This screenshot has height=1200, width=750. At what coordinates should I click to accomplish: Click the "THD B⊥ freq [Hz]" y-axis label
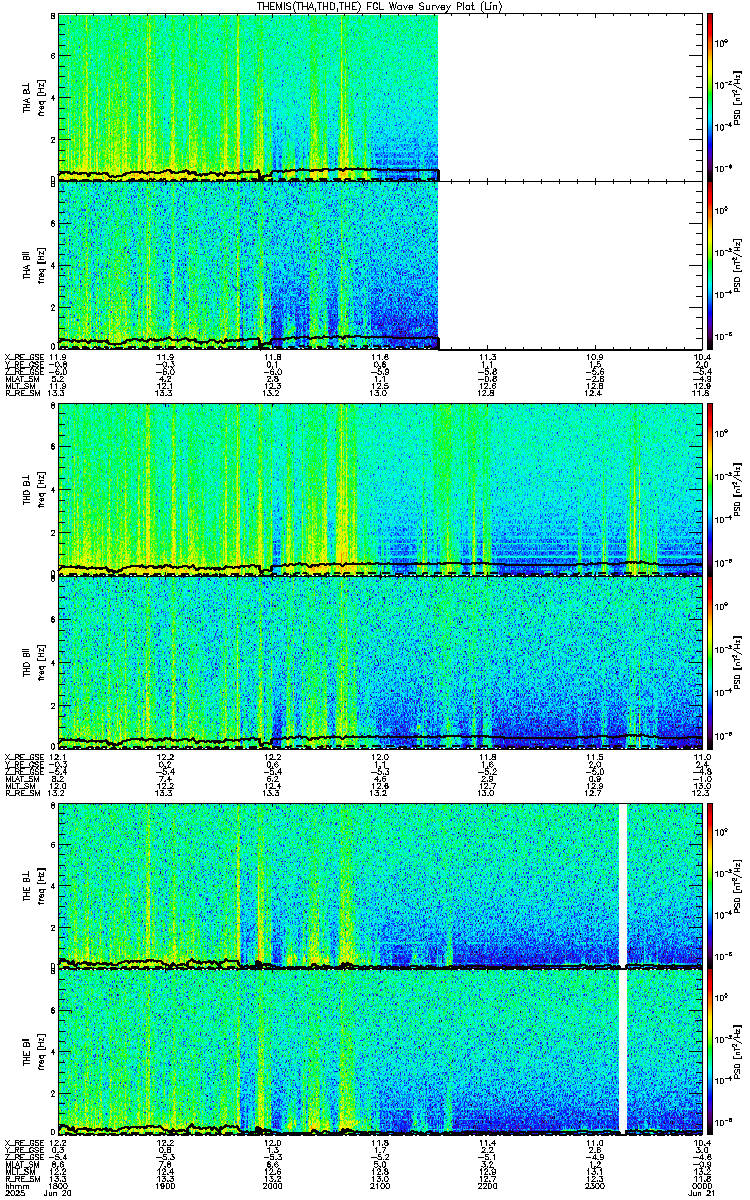[x=32, y=489]
